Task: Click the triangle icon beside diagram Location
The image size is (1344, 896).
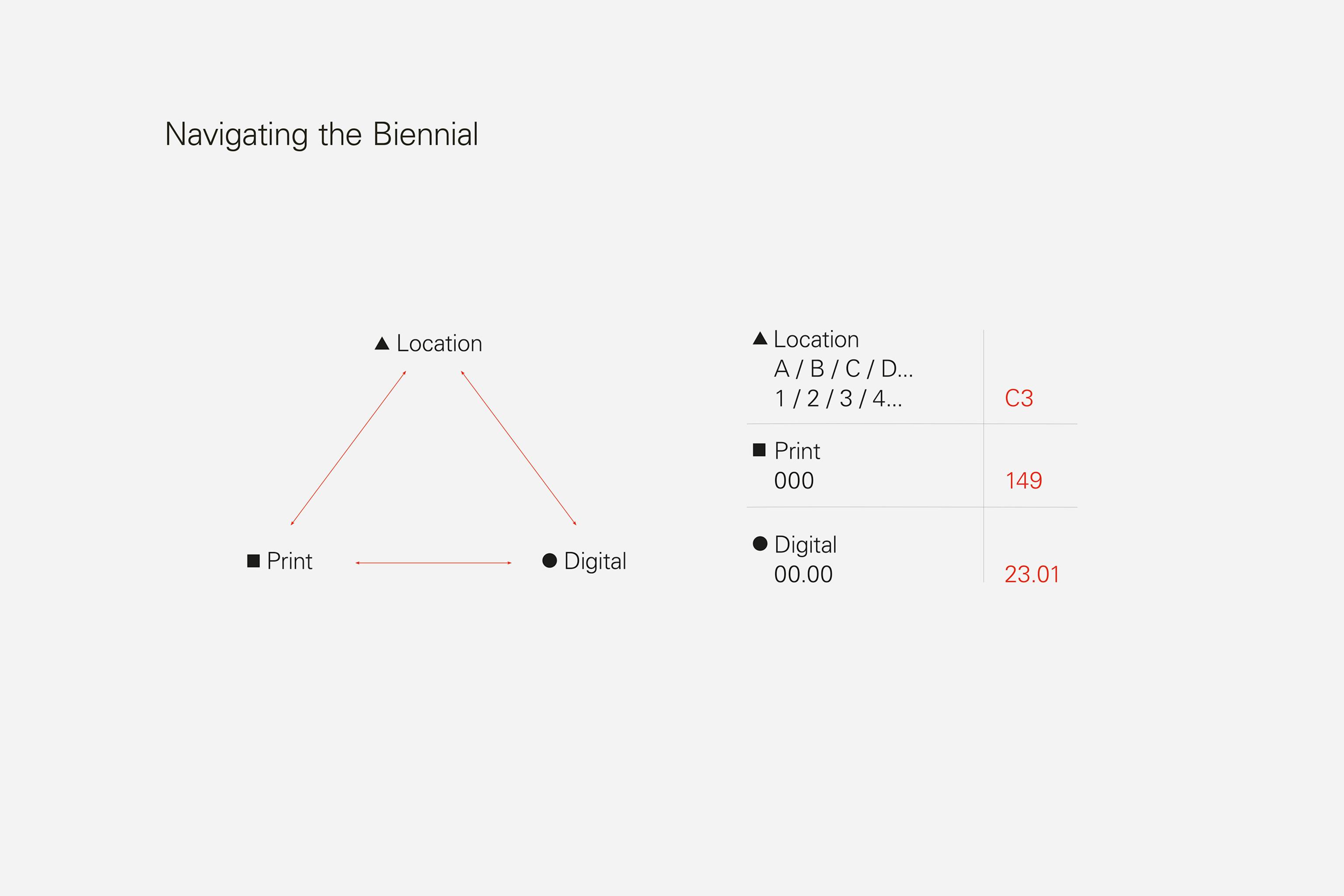Action: click(381, 343)
